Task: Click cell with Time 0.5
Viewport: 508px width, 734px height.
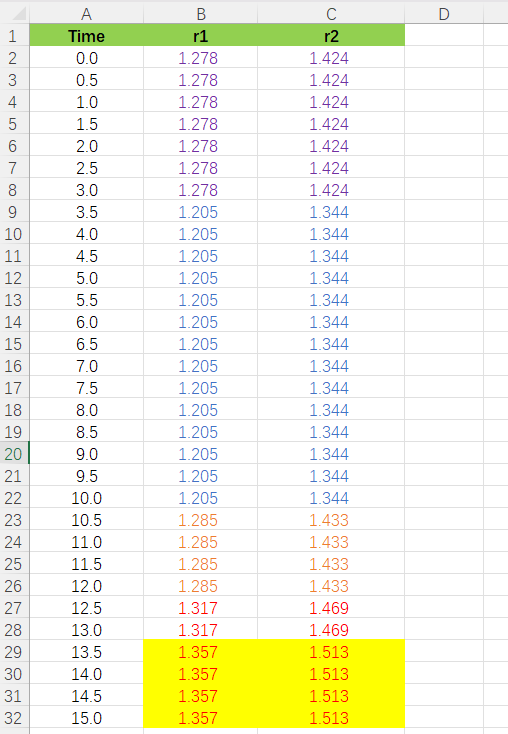Action: coord(87,80)
